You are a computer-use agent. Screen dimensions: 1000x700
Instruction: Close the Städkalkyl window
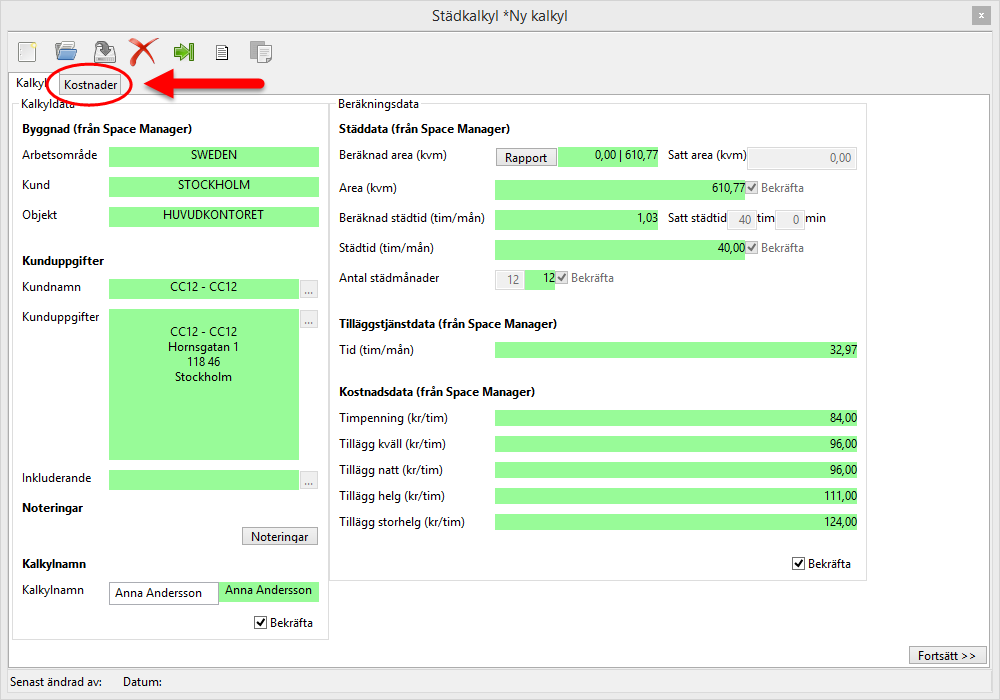[x=979, y=16]
